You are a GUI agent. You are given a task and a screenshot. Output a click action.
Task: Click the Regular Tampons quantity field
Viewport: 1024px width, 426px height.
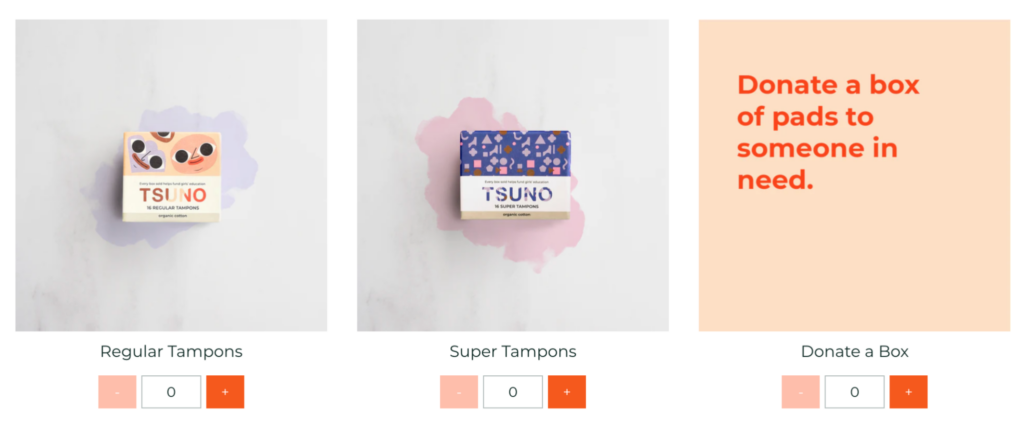pos(171,392)
